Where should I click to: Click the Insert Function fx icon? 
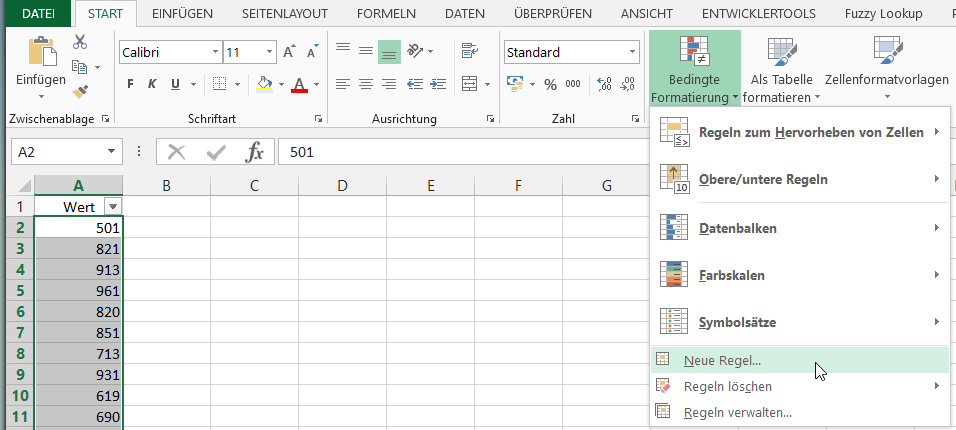(x=255, y=152)
